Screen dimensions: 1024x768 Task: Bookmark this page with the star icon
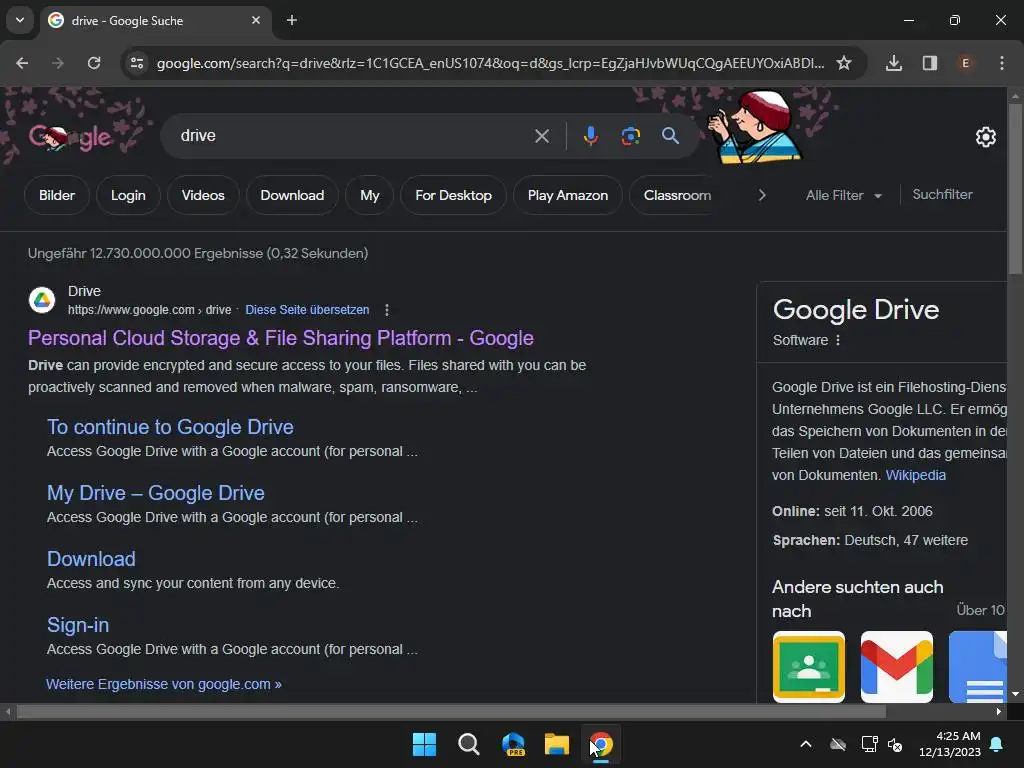coord(844,63)
